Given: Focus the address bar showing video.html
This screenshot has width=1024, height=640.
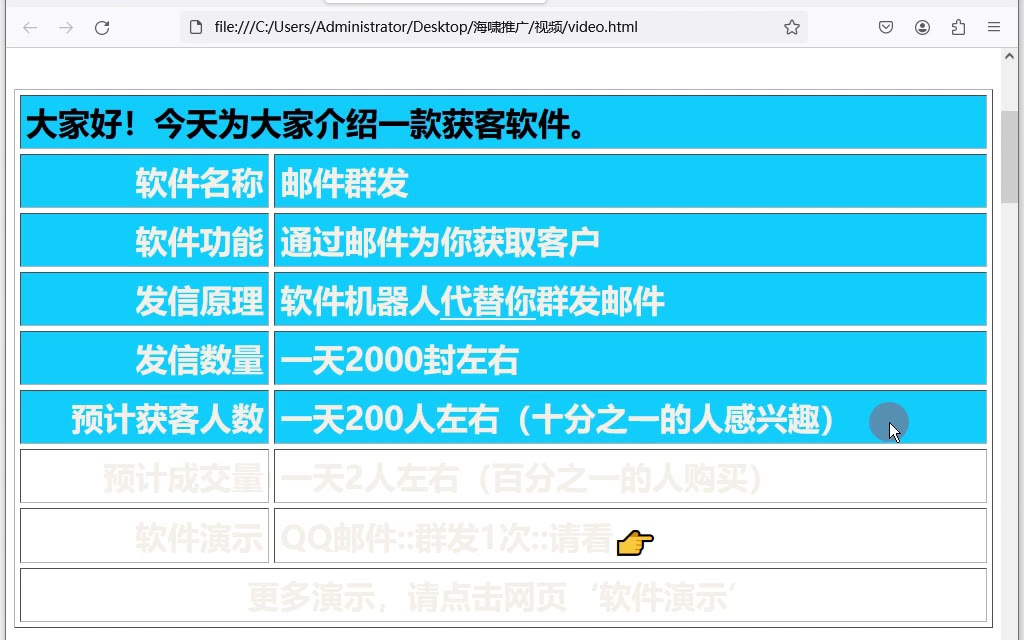Looking at the screenshot, I should (480, 27).
